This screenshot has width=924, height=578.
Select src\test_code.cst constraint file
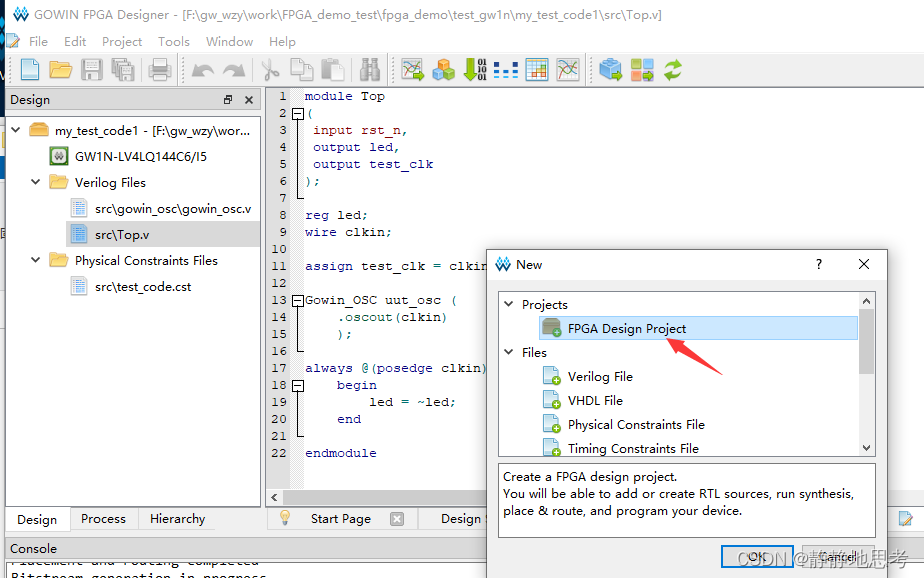point(143,286)
